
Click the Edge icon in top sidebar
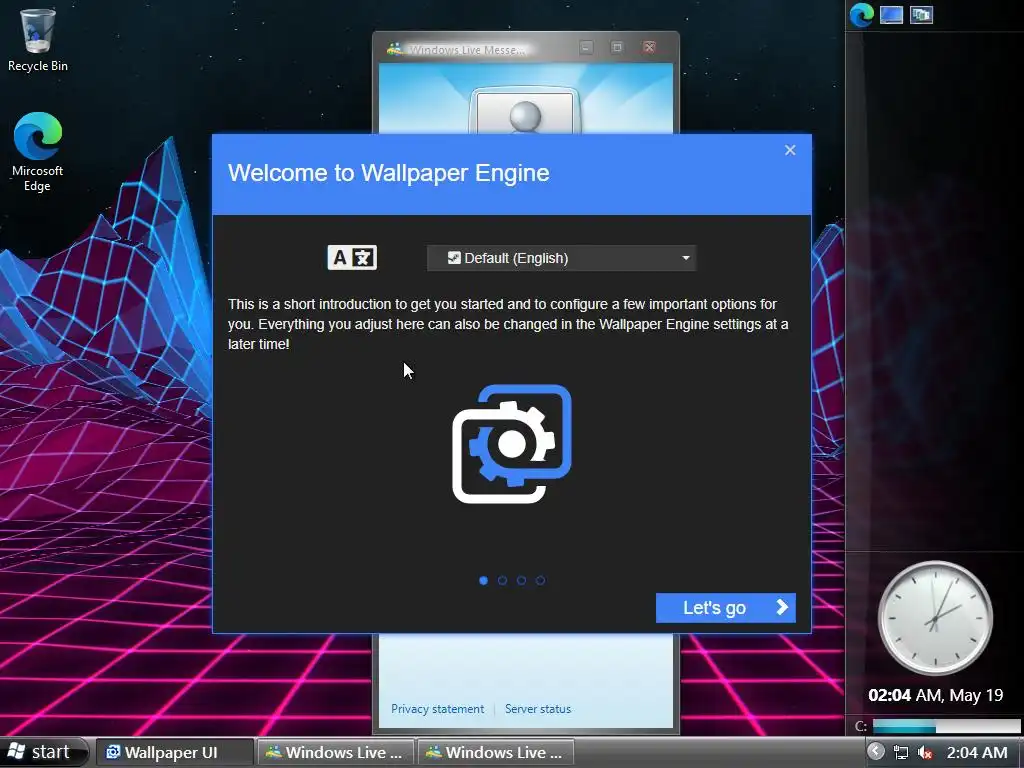point(861,15)
